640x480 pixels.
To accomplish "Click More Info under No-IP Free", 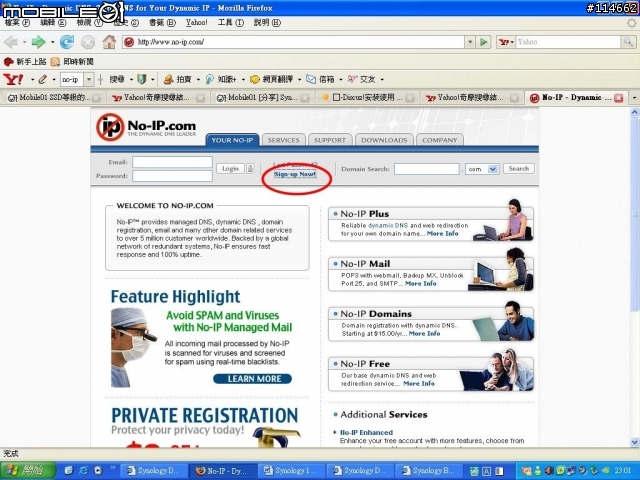I will [419, 383].
